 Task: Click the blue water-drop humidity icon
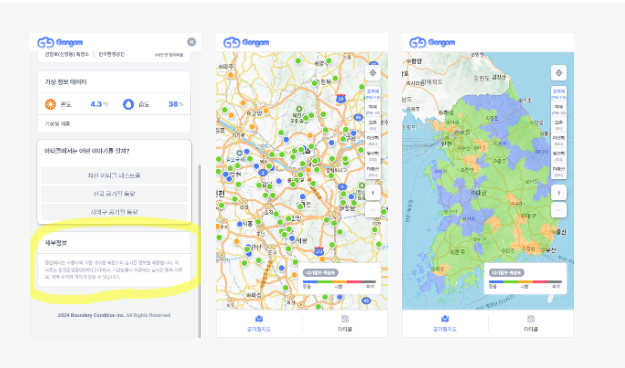click(x=128, y=104)
